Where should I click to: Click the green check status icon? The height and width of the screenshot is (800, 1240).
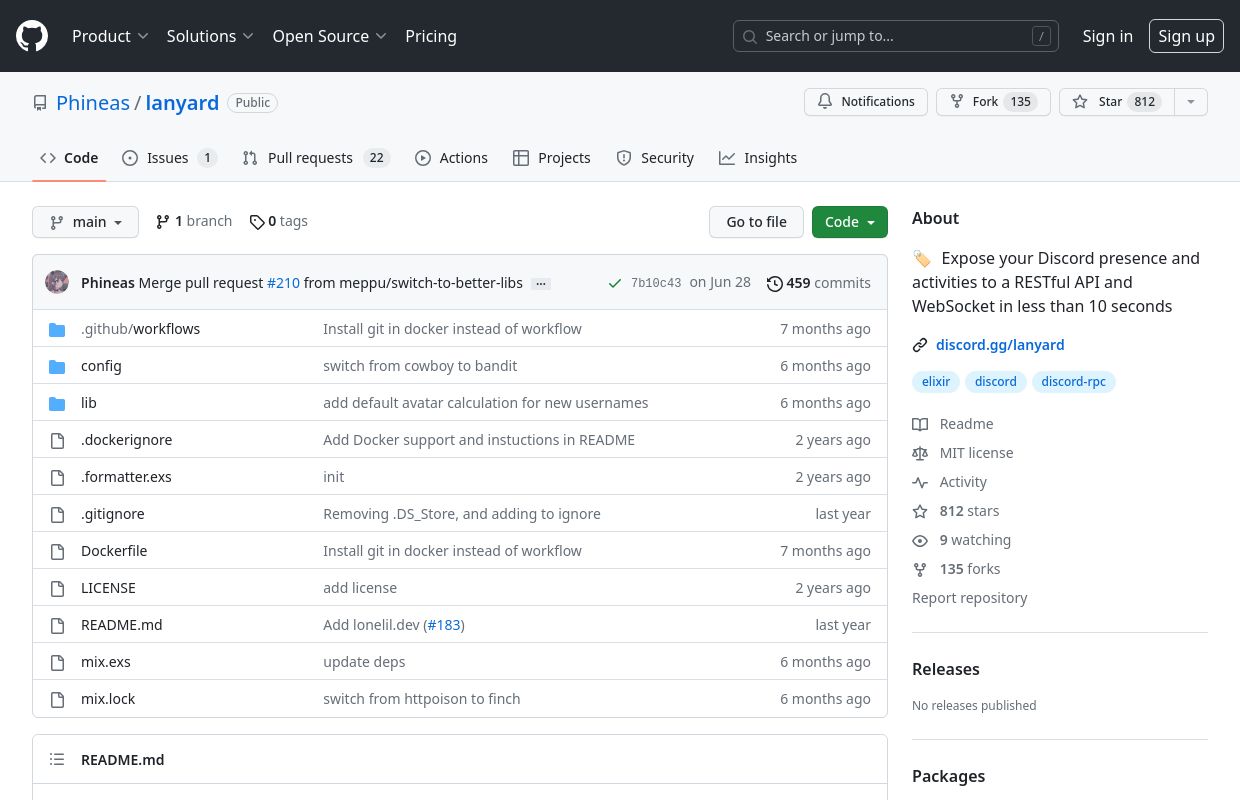(615, 283)
